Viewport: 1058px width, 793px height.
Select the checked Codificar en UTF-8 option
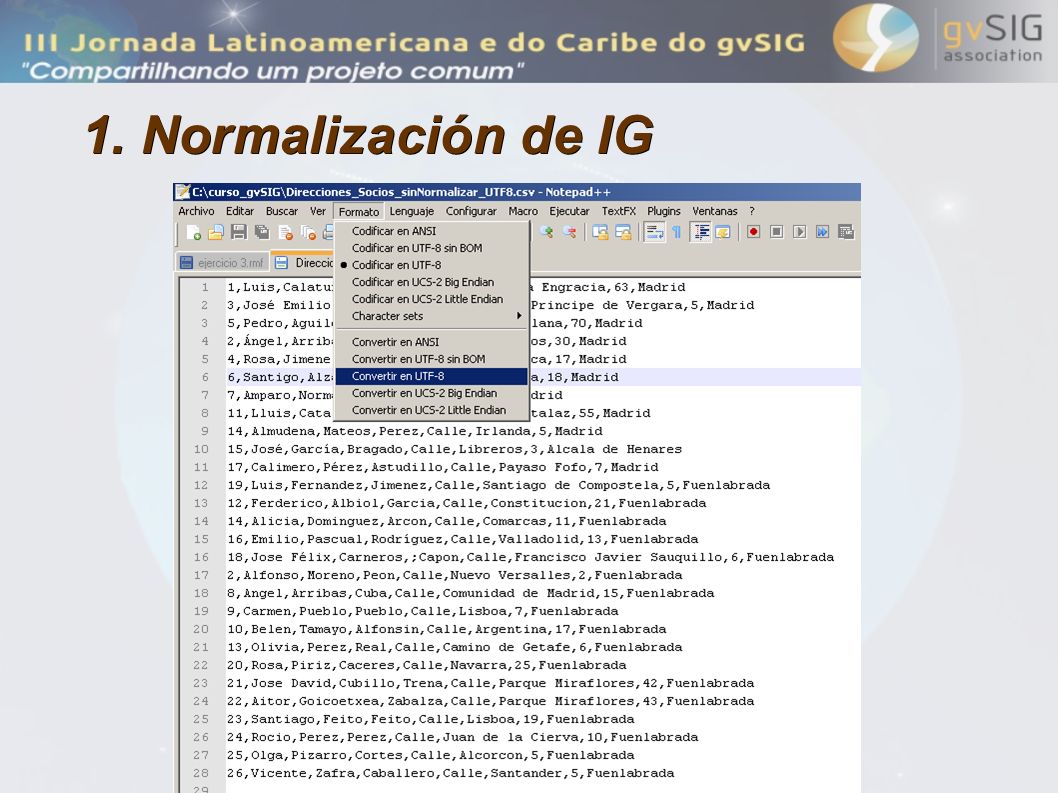431,265
